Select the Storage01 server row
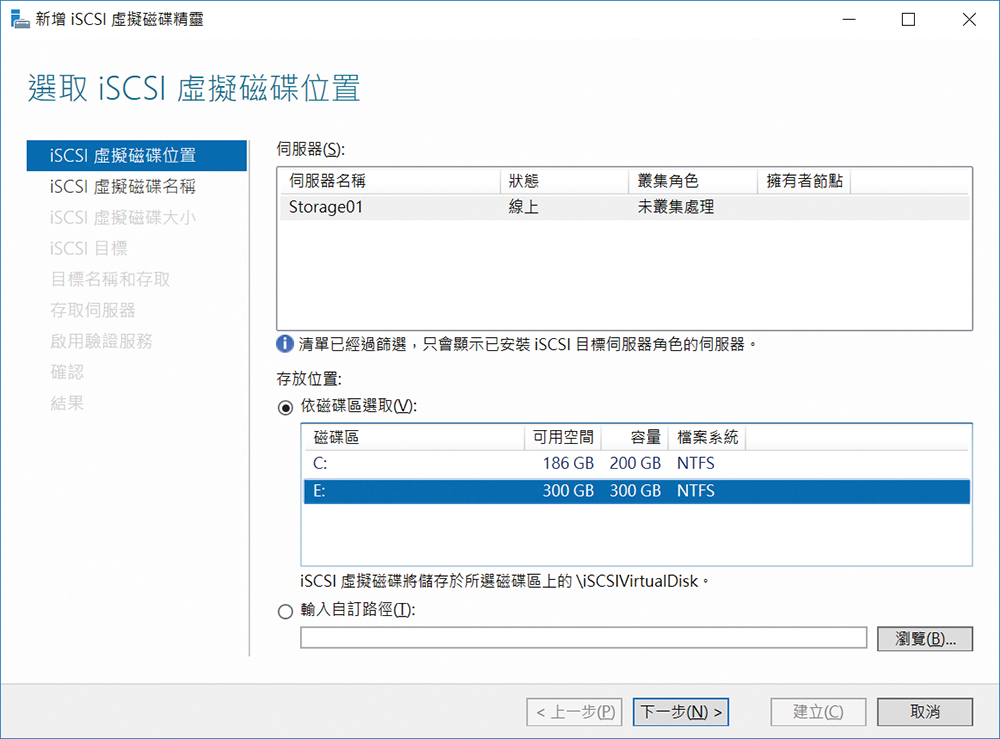The width and height of the screenshot is (1000, 739). [x=620, y=208]
